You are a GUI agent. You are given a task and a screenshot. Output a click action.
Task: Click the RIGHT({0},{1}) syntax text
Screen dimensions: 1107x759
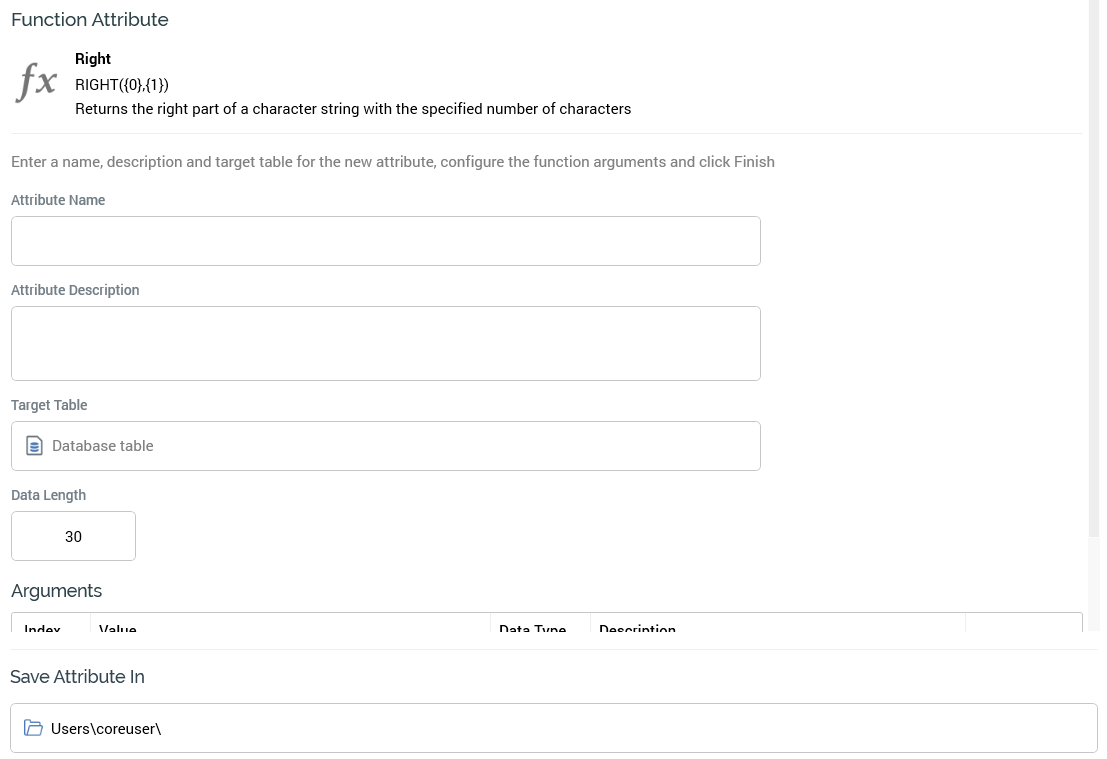click(122, 84)
